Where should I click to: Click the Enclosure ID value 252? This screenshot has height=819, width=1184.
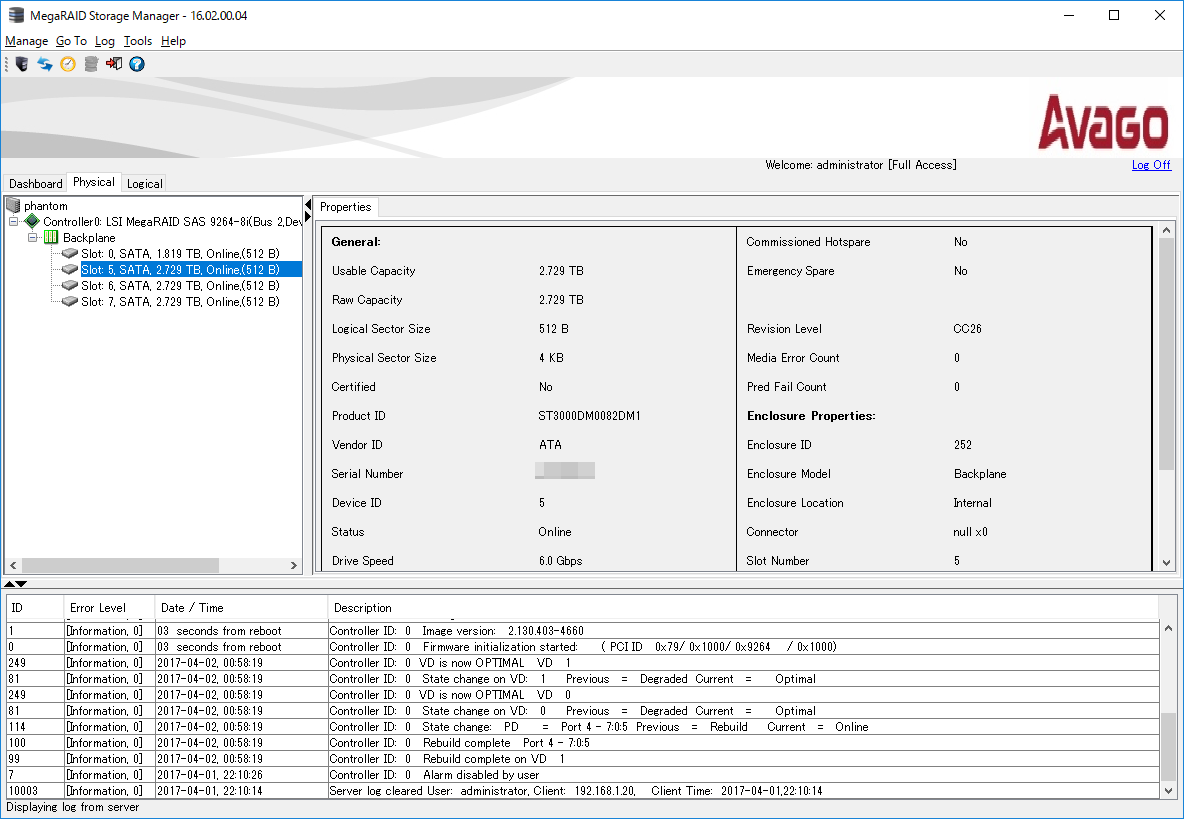(x=963, y=445)
